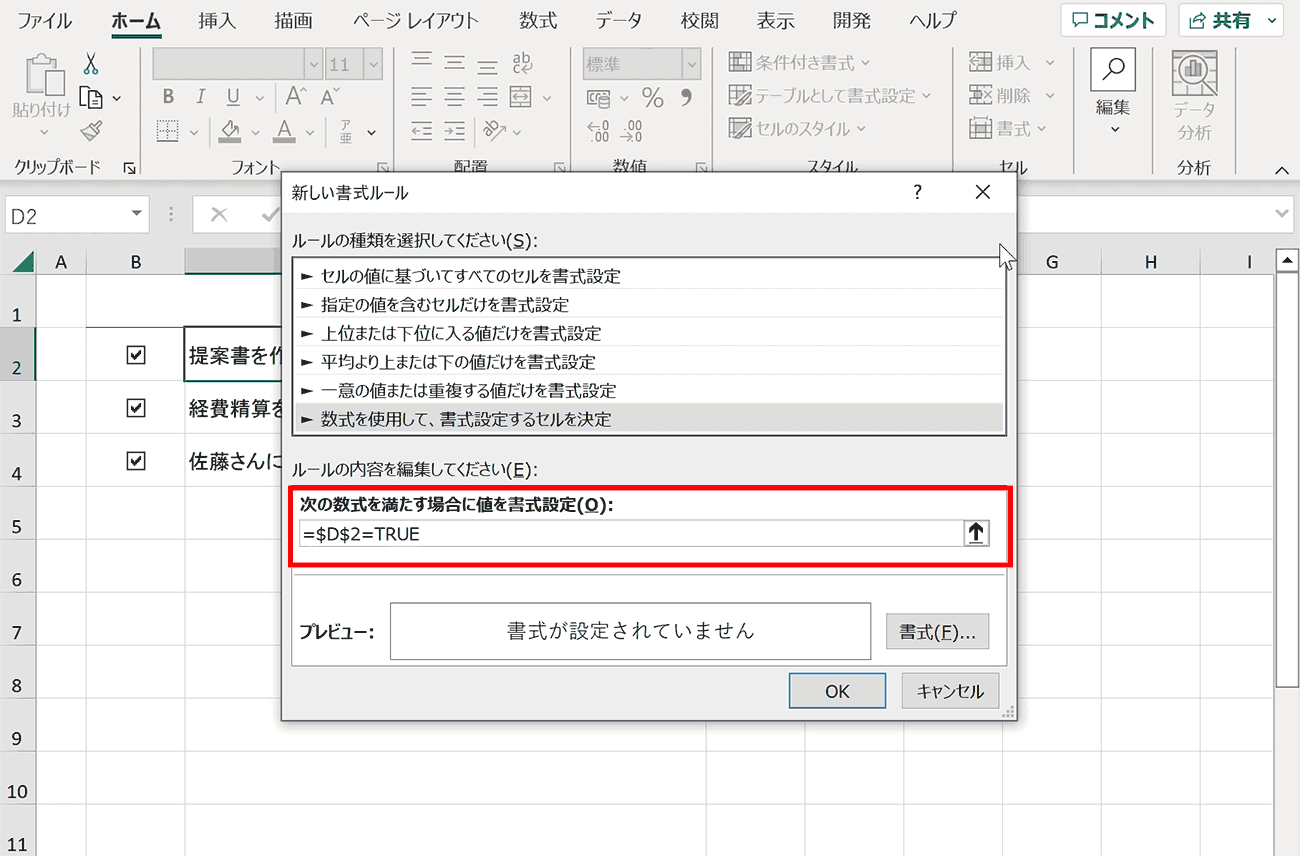Image resolution: width=1300 pixels, height=856 pixels.
Task: Select rule type 上位または下位に入る値だけを書式設定
Action: click(648, 333)
